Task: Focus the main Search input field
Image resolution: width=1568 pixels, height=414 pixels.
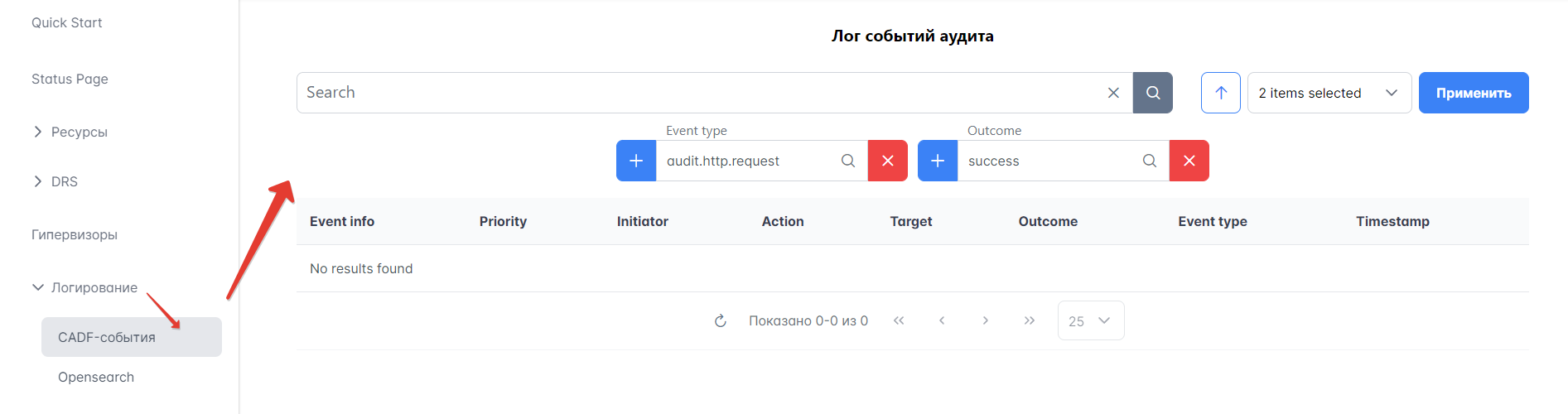Action: [x=696, y=93]
